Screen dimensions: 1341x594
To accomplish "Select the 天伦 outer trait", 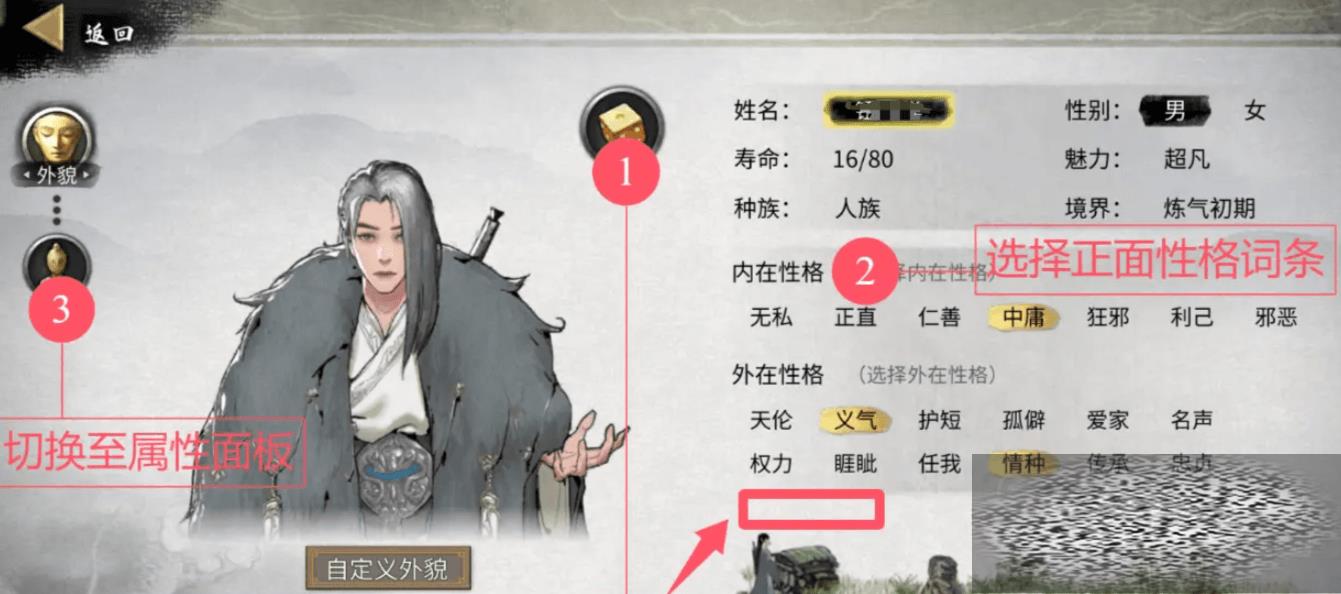I will [x=771, y=420].
